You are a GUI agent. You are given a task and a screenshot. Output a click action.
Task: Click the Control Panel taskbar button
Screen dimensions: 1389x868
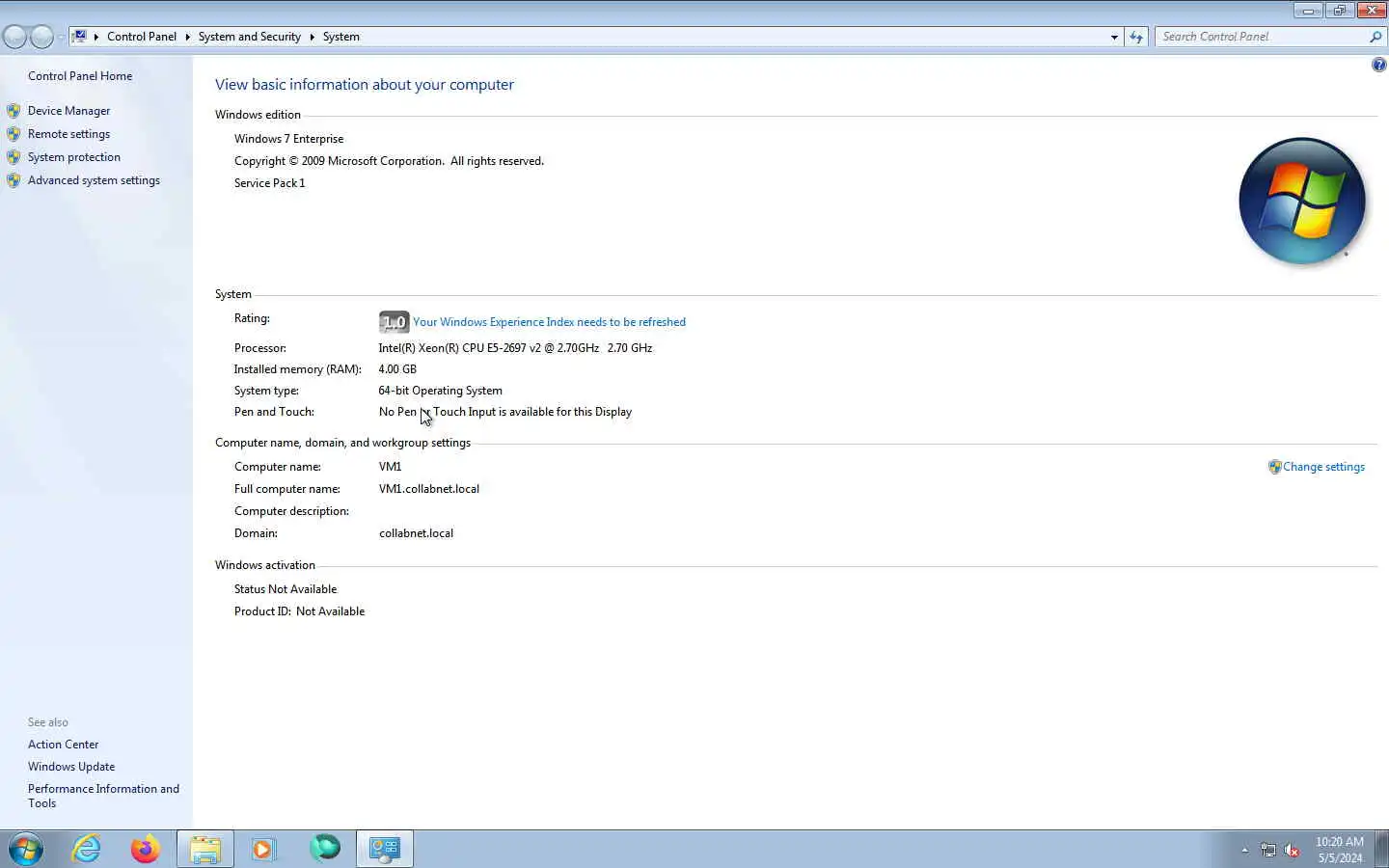[x=385, y=849]
